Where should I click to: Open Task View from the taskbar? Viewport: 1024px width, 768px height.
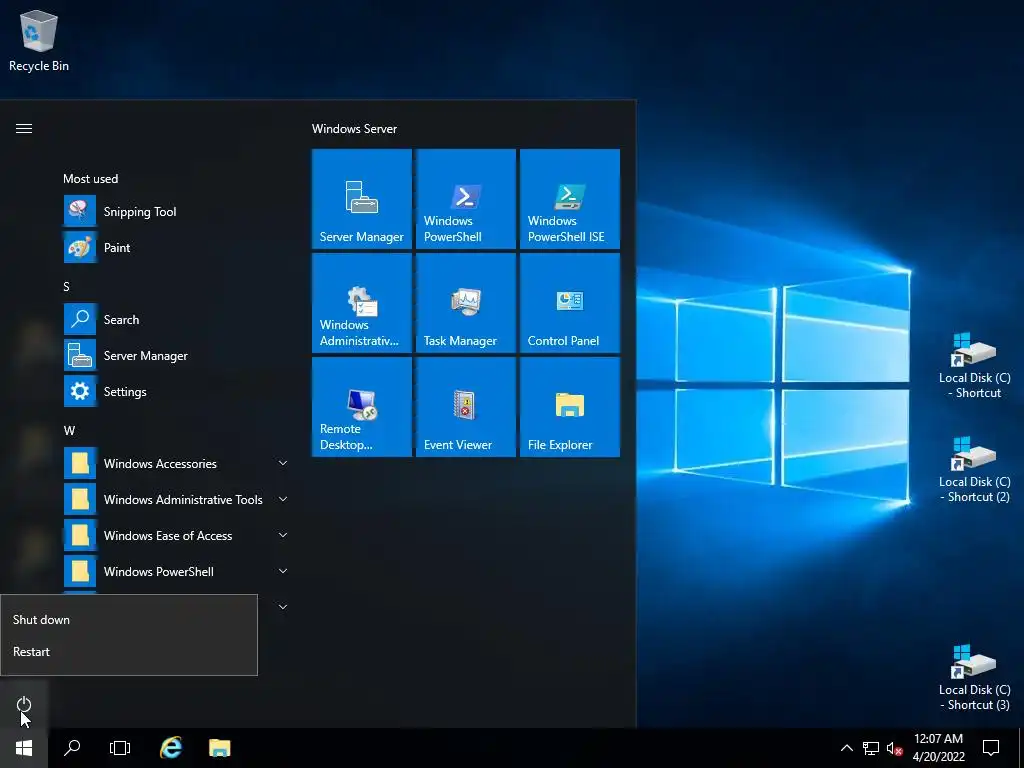[x=120, y=748]
